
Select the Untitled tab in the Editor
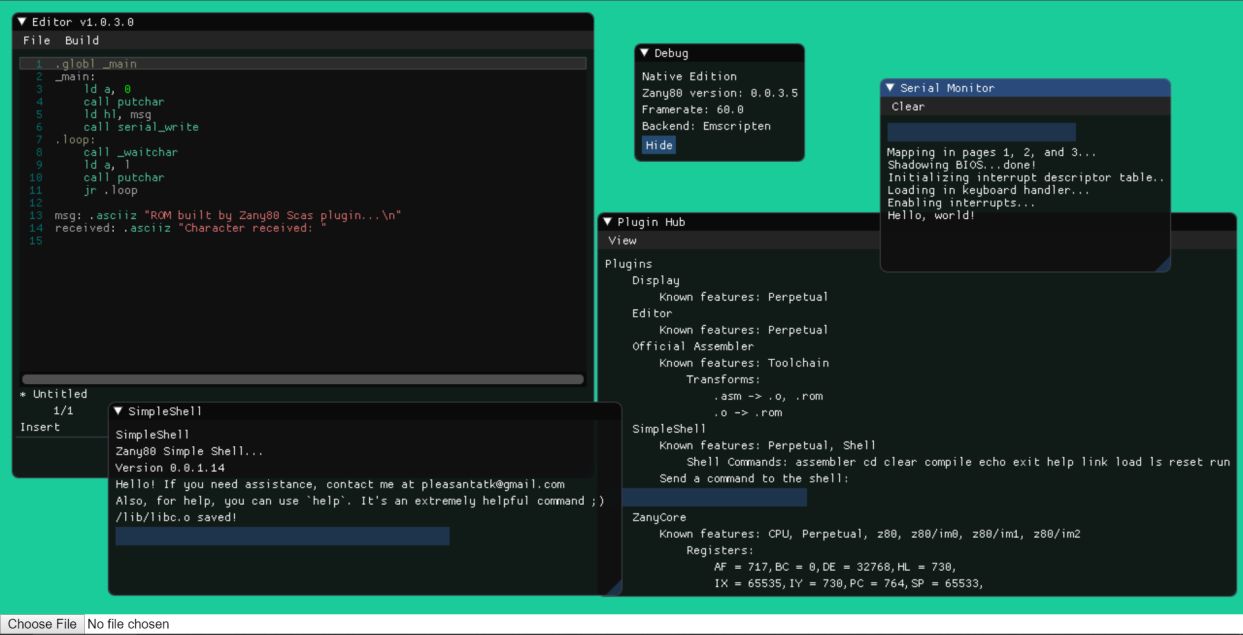click(x=54, y=394)
